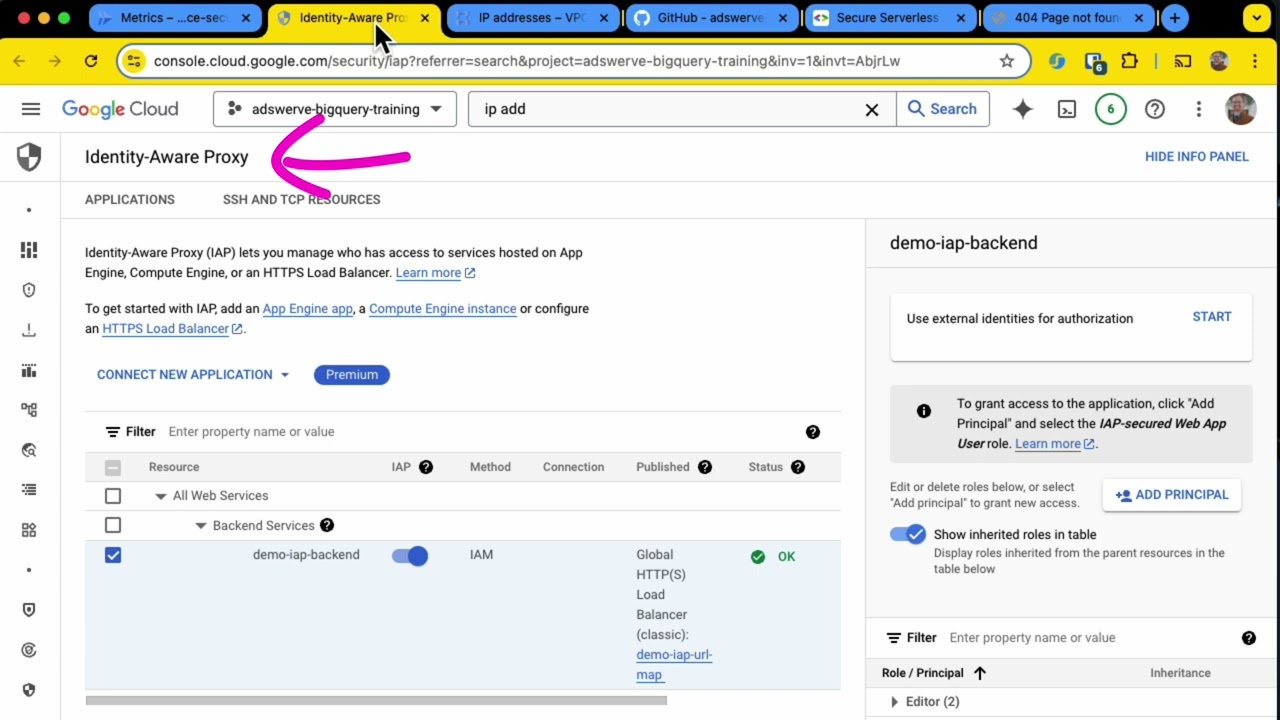Open the HTTPS Load Balancer link
The image size is (1280, 720).
click(x=172, y=329)
